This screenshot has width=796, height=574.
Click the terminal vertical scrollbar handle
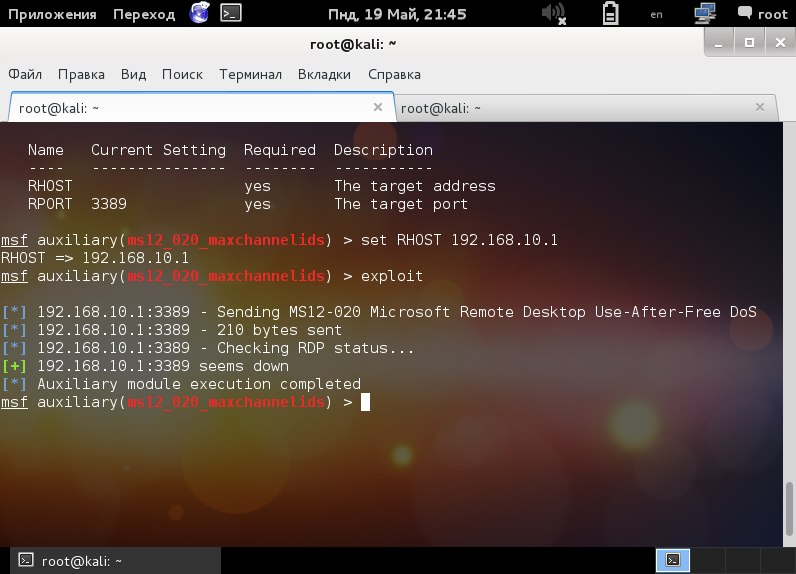click(789, 509)
